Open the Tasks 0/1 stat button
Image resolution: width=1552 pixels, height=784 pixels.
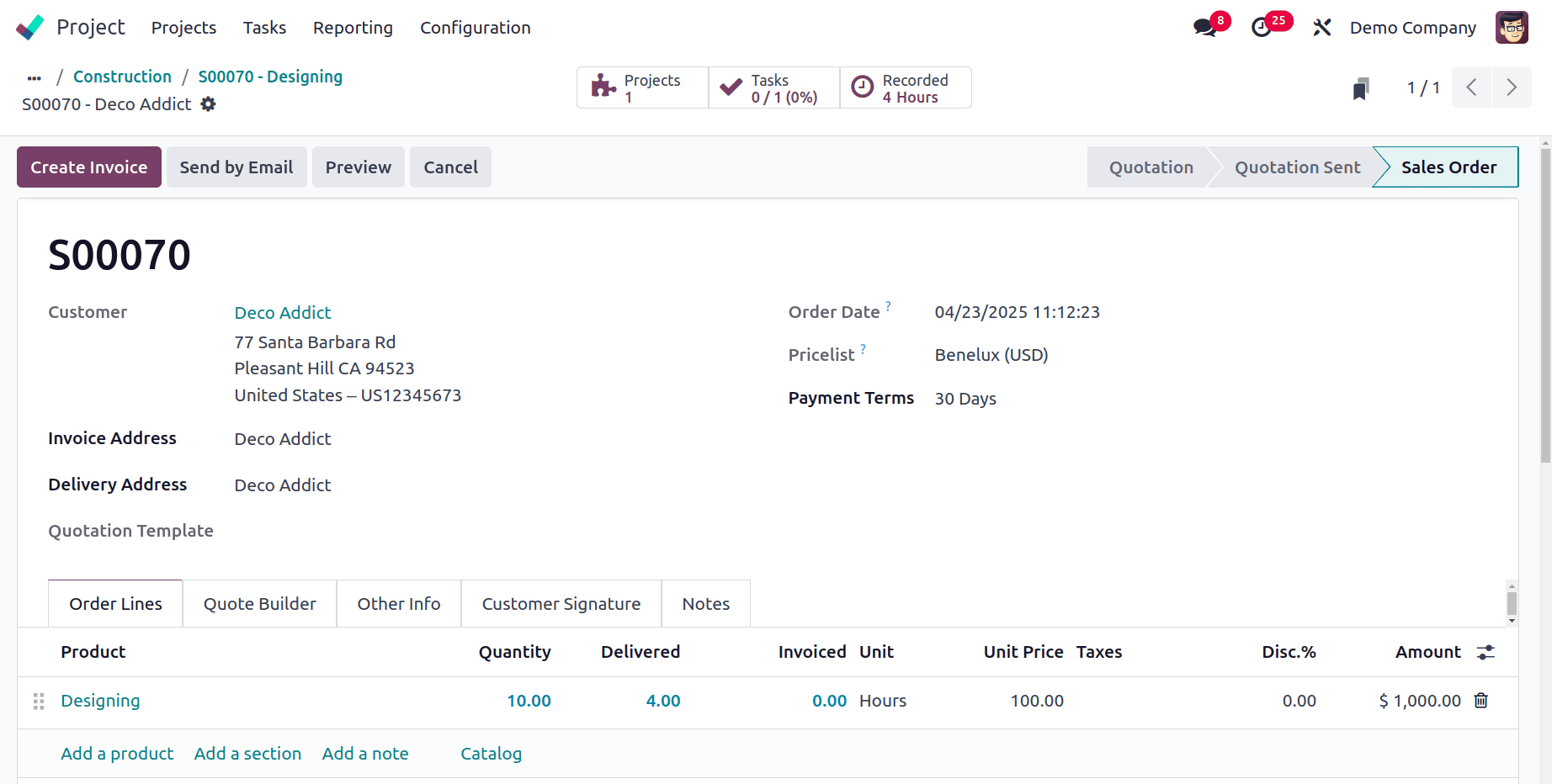[774, 87]
